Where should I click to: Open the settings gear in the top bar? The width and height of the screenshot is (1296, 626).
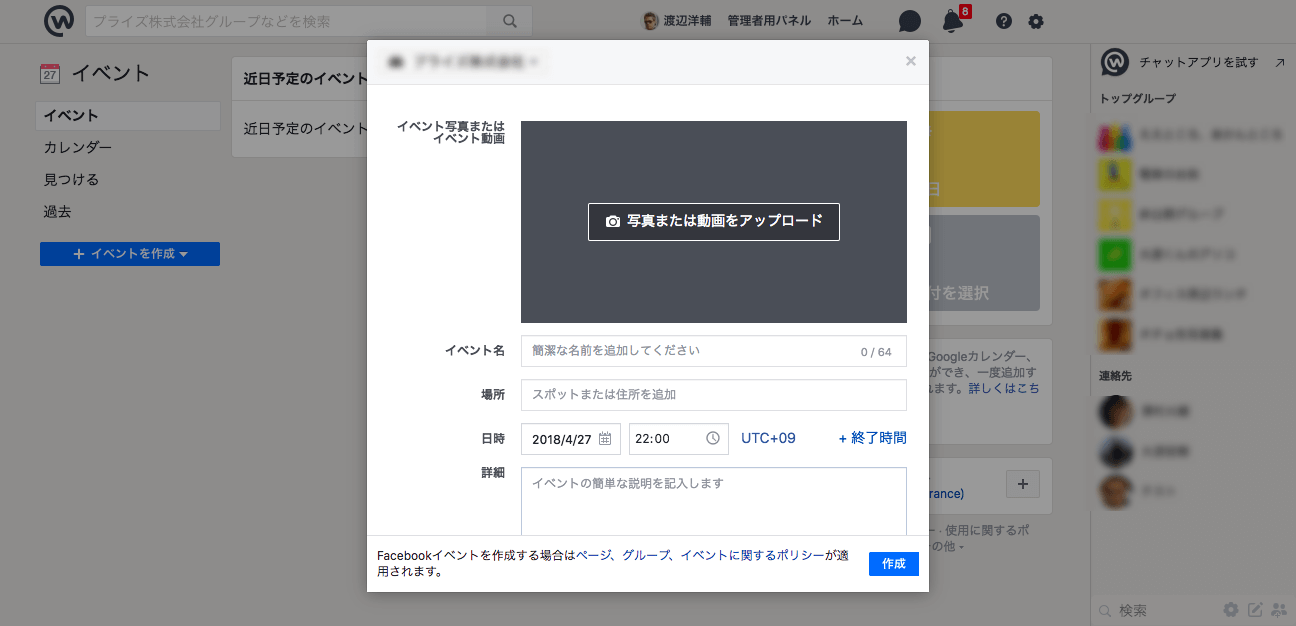coord(1036,20)
